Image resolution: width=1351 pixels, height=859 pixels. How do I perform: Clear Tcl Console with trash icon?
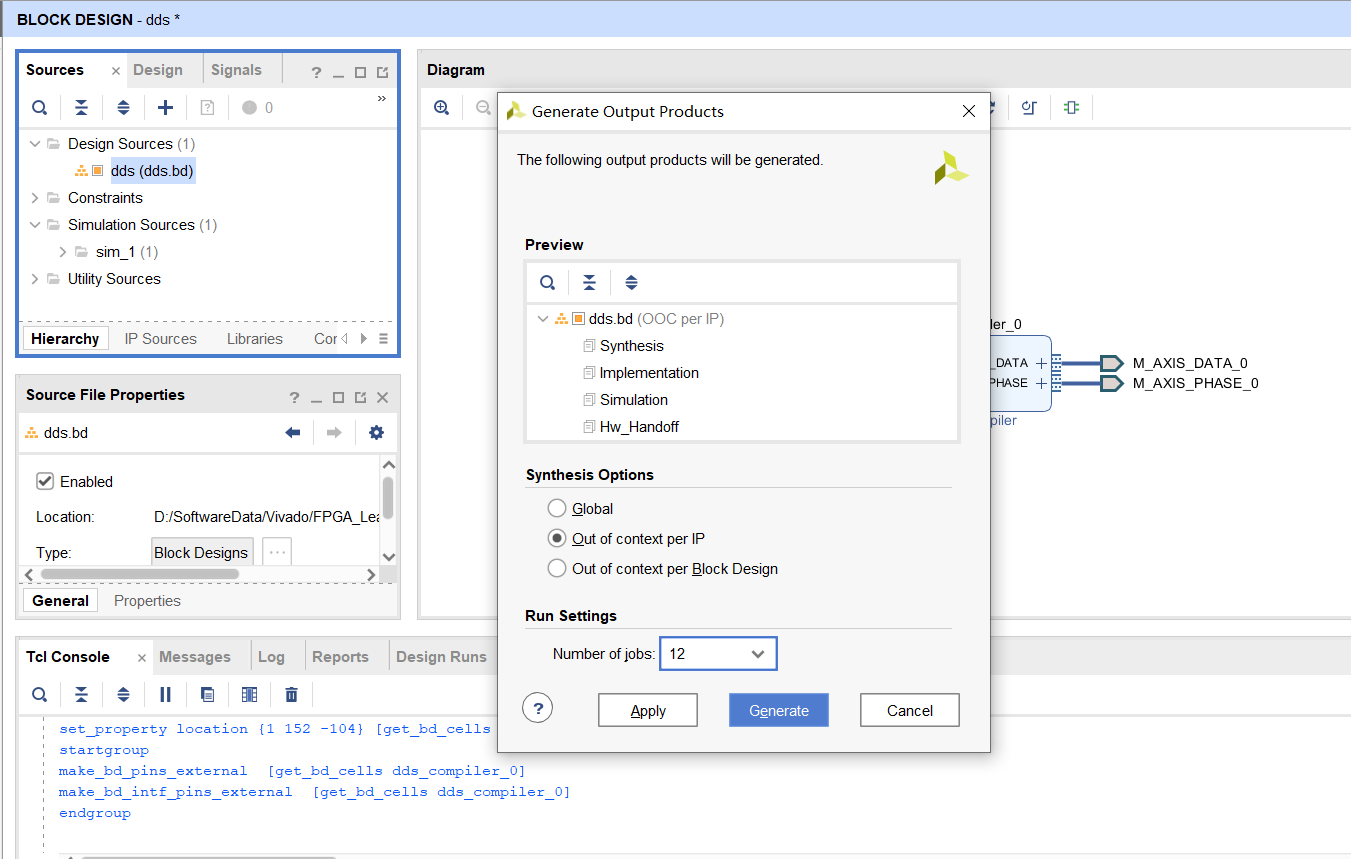[291, 694]
